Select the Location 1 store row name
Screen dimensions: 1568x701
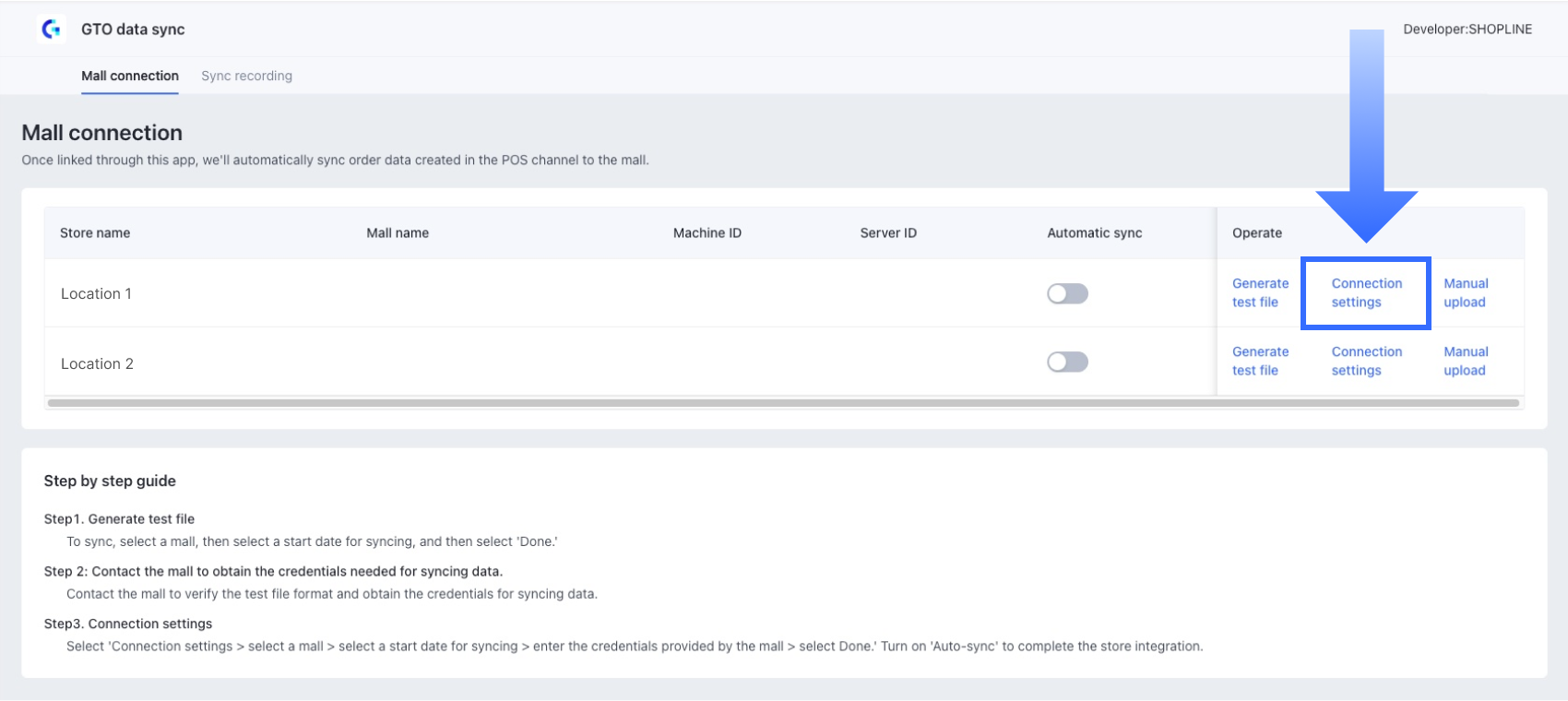click(x=96, y=293)
